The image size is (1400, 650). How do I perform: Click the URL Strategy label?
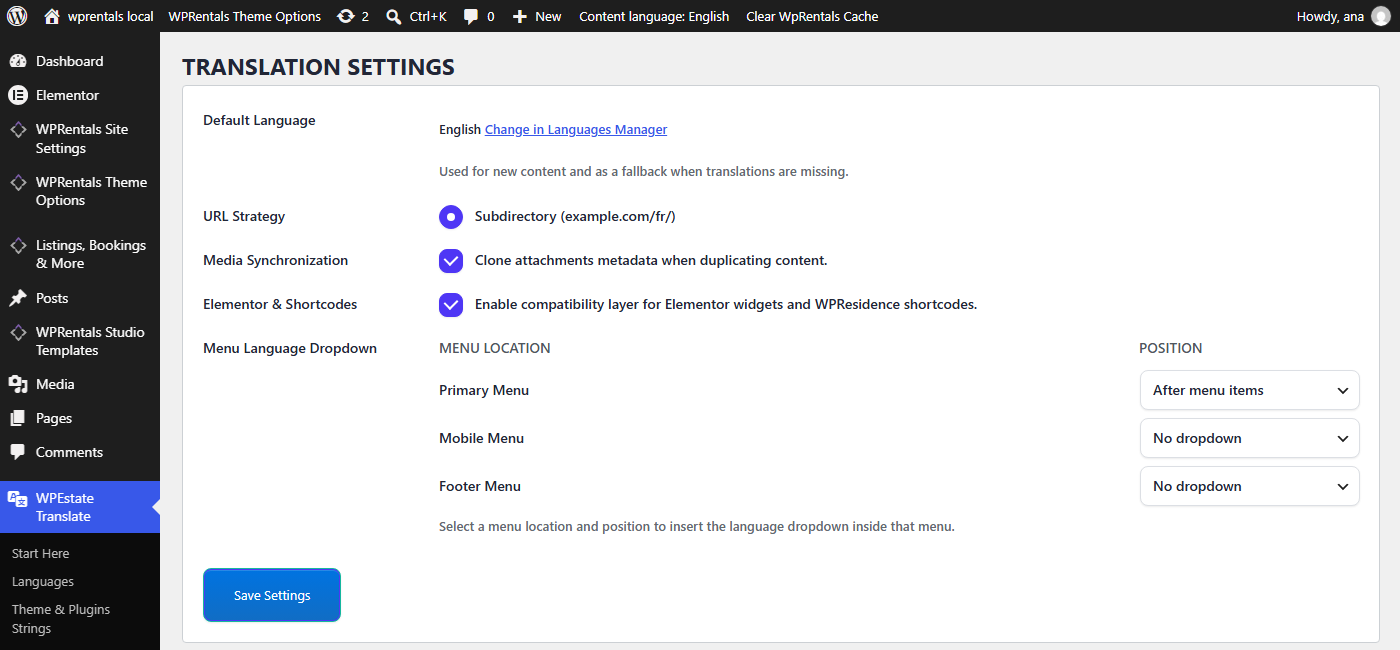(244, 216)
